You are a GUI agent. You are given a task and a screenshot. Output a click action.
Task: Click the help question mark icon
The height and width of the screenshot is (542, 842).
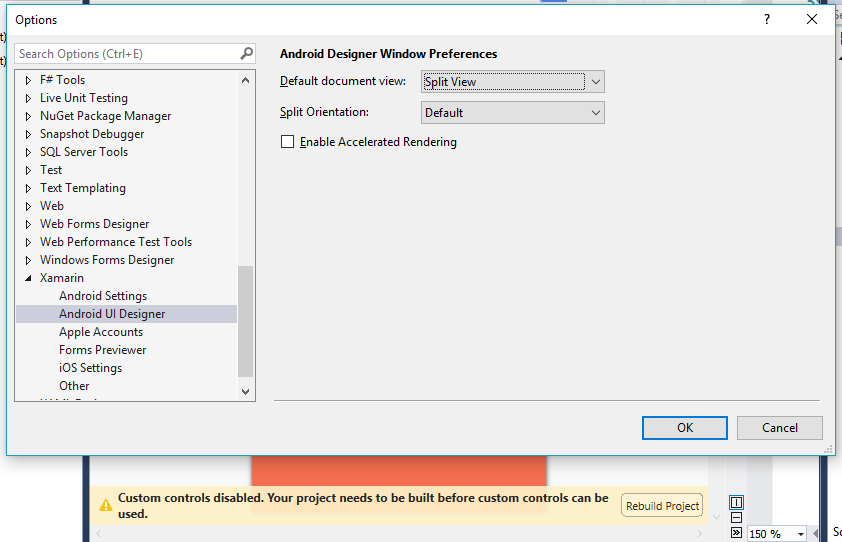coord(767,19)
